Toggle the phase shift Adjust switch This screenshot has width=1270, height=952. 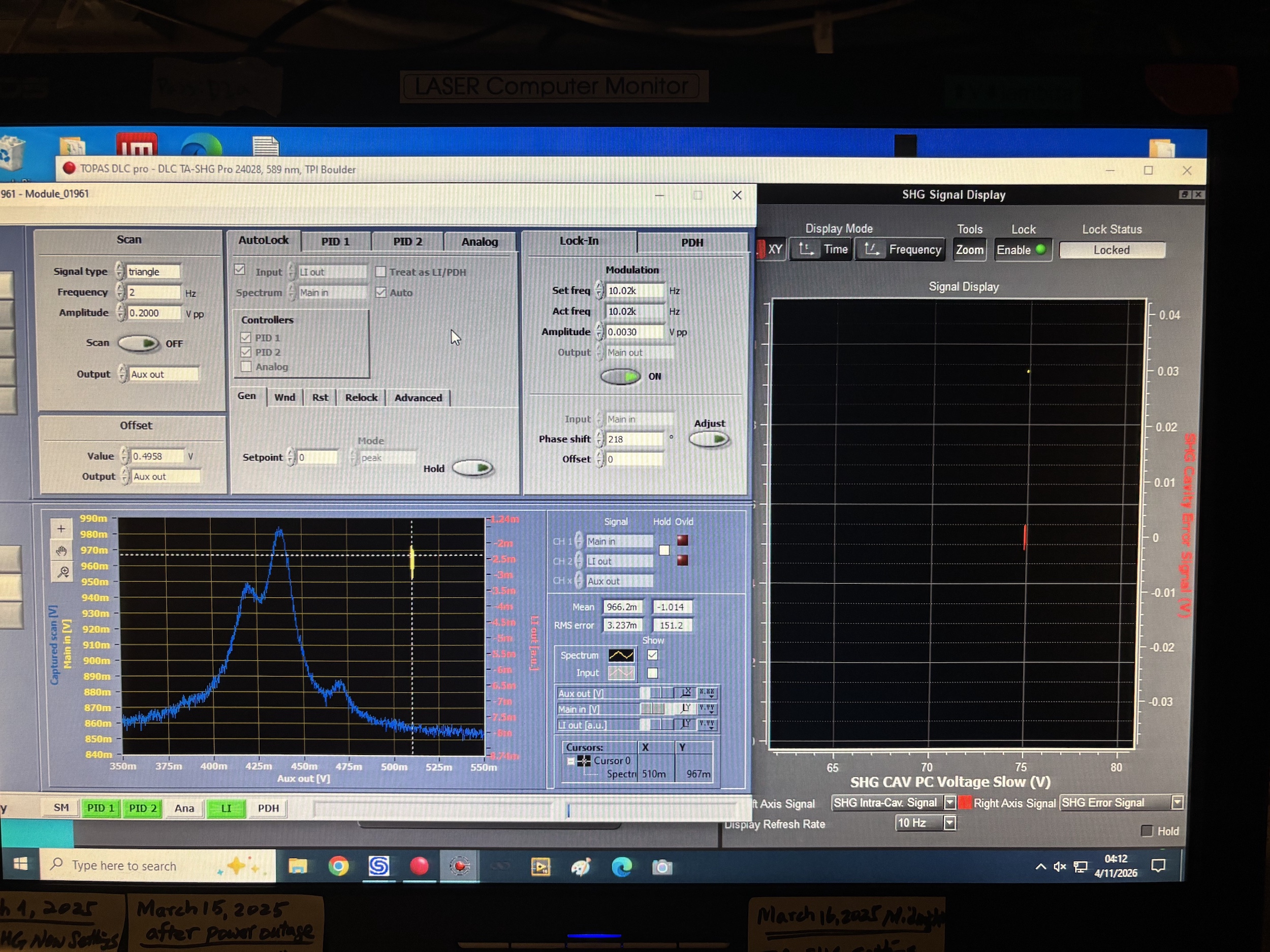click(x=709, y=440)
